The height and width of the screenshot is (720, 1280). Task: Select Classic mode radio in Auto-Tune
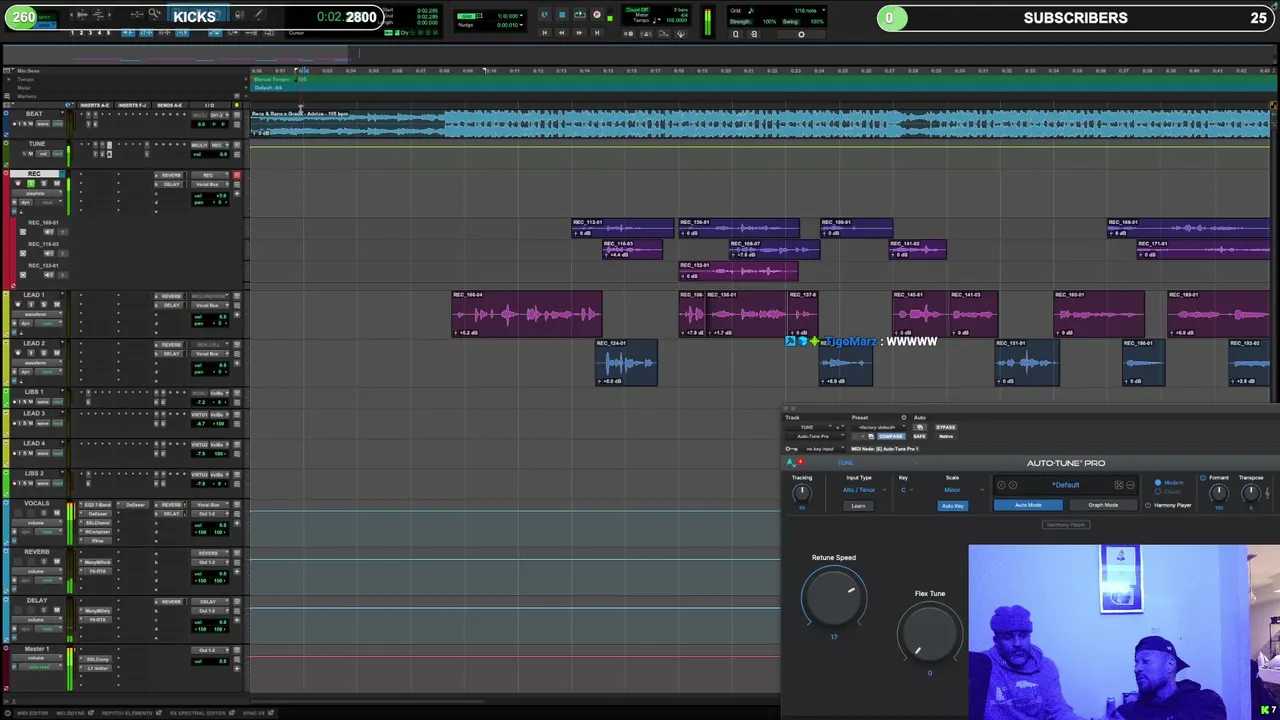pos(1158,492)
